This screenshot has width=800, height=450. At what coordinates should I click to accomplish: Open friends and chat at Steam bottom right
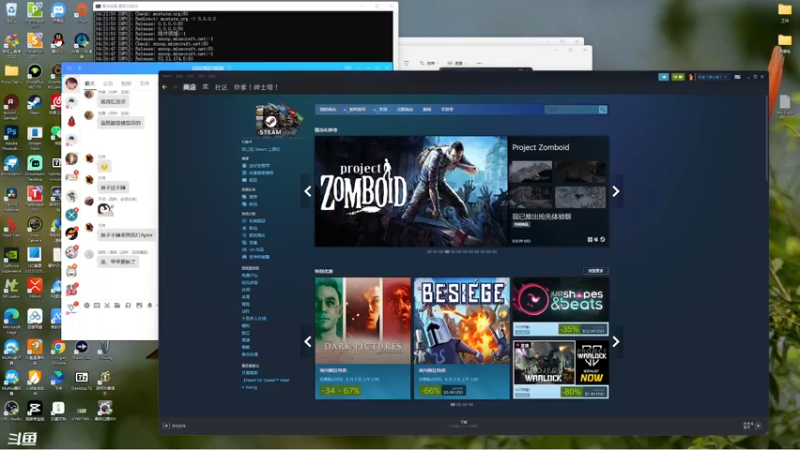[x=752, y=426]
